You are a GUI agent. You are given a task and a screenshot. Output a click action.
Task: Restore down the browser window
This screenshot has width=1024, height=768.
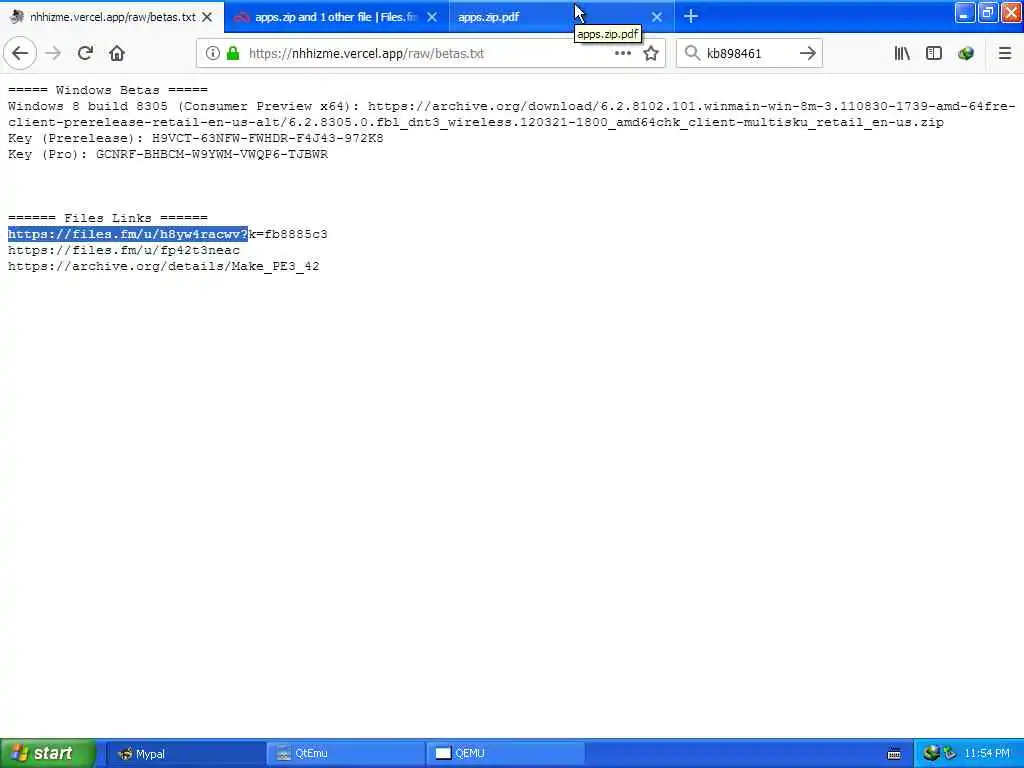coord(987,12)
